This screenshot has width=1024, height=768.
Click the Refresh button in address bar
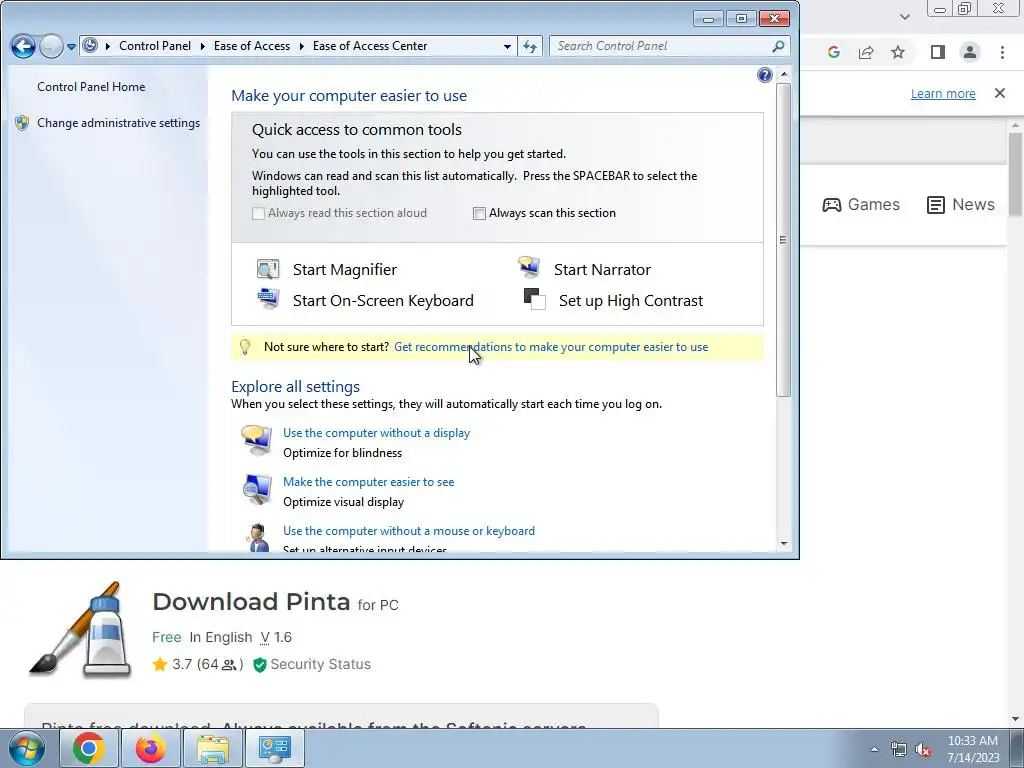530,46
